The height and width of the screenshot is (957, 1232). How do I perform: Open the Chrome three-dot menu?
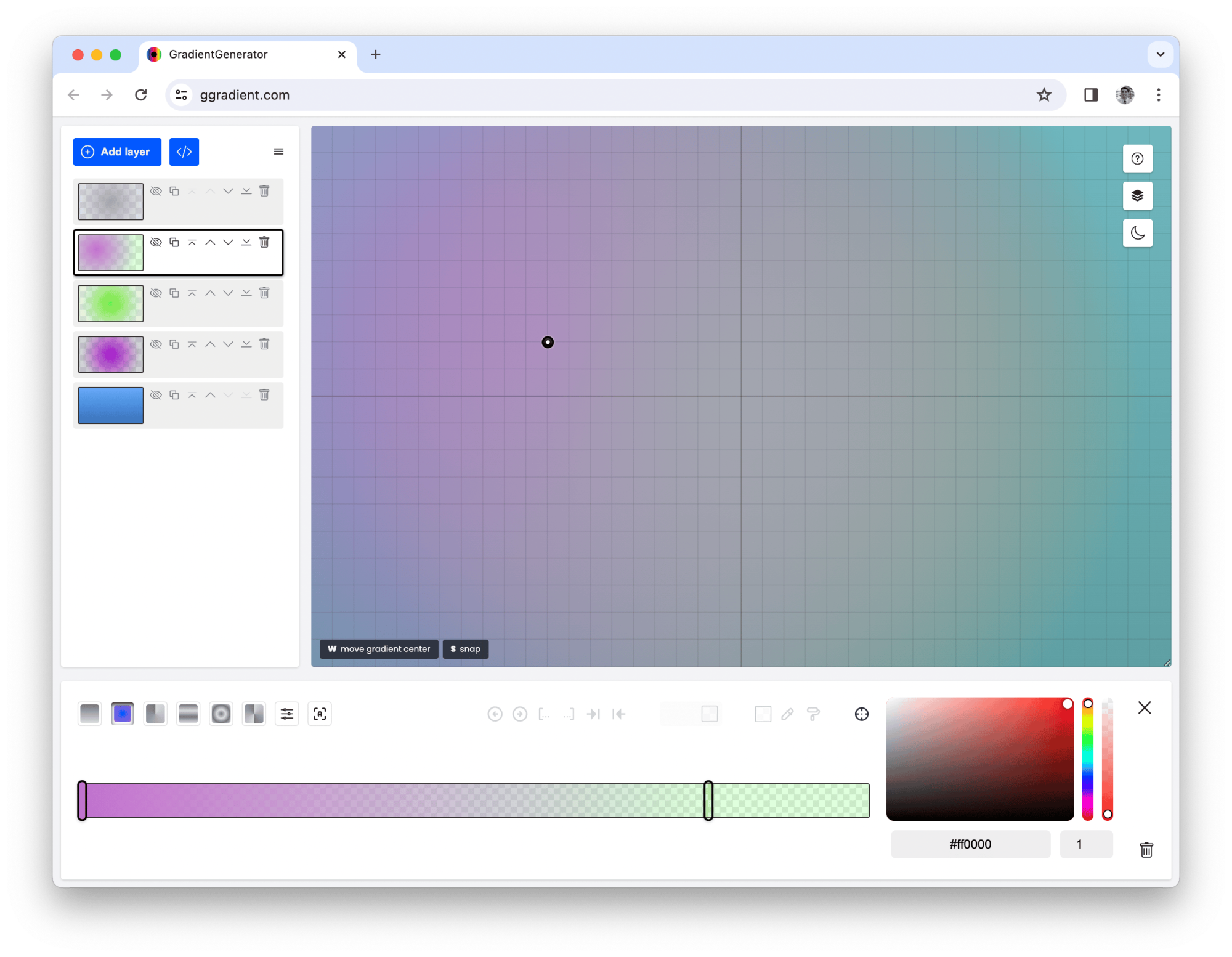pyautogui.click(x=1158, y=95)
